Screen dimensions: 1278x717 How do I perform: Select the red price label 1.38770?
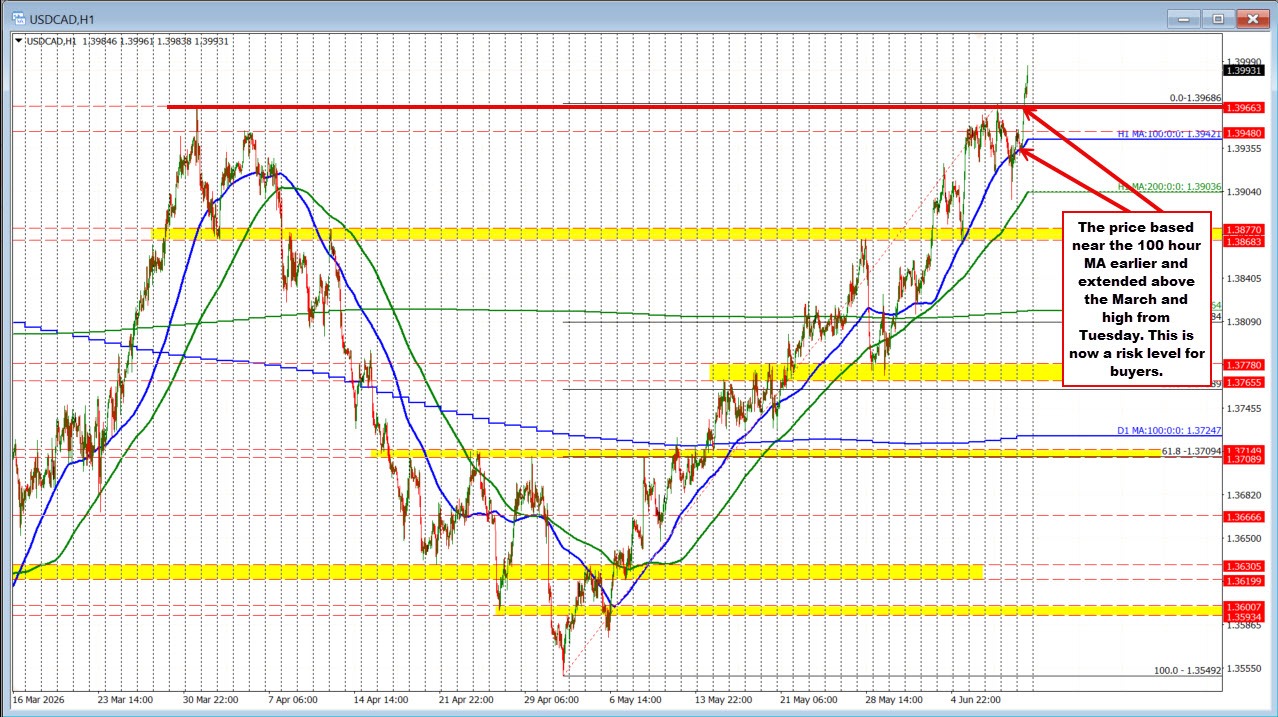coord(1245,229)
